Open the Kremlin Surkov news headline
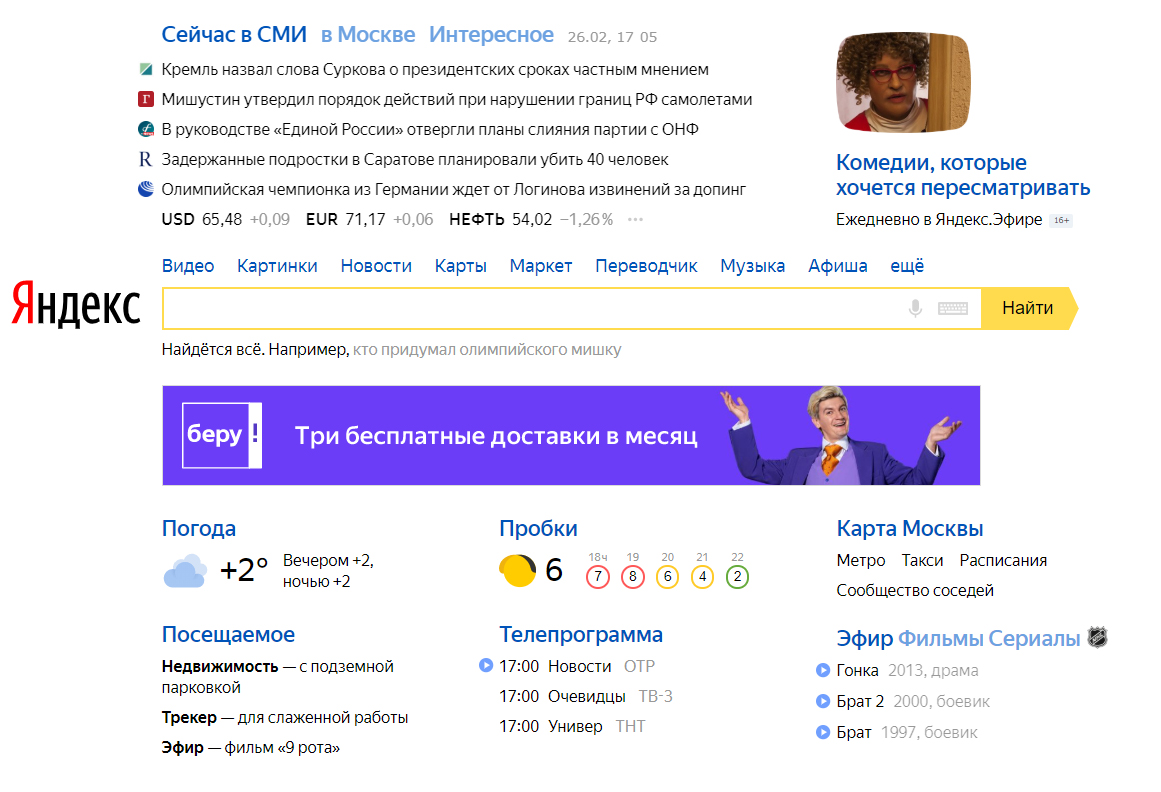The height and width of the screenshot is (792, 1161). tap(434, 70)
